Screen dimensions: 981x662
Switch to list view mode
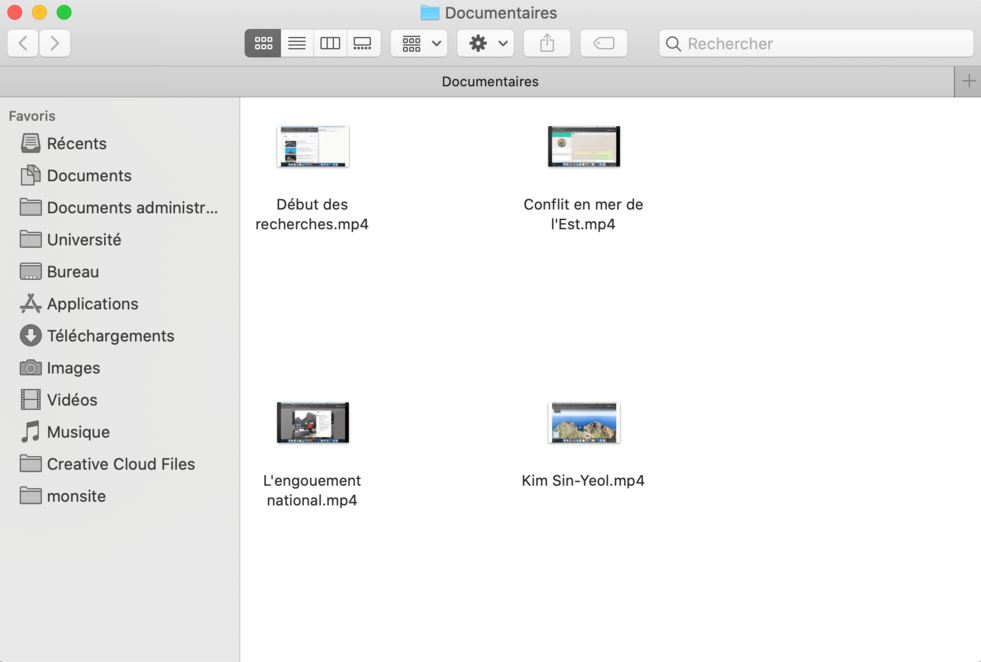click(297, 43)
